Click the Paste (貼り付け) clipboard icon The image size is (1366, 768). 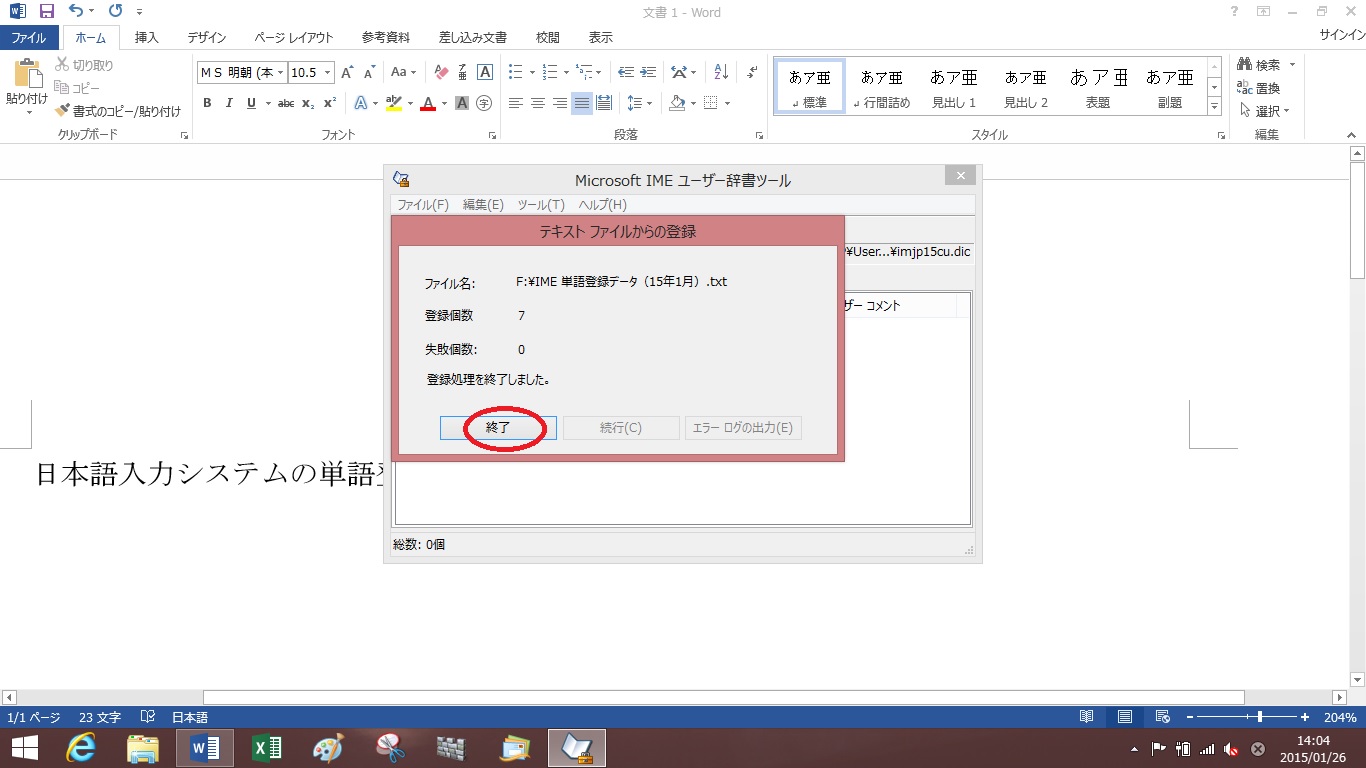(27, 75)
